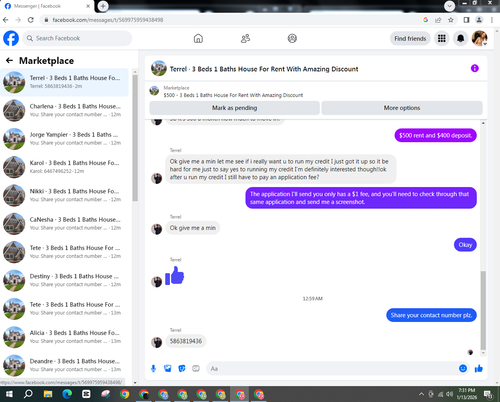Click the chat messages scrollbar
This screenshot has width=500, height=402.
(483, 310)
